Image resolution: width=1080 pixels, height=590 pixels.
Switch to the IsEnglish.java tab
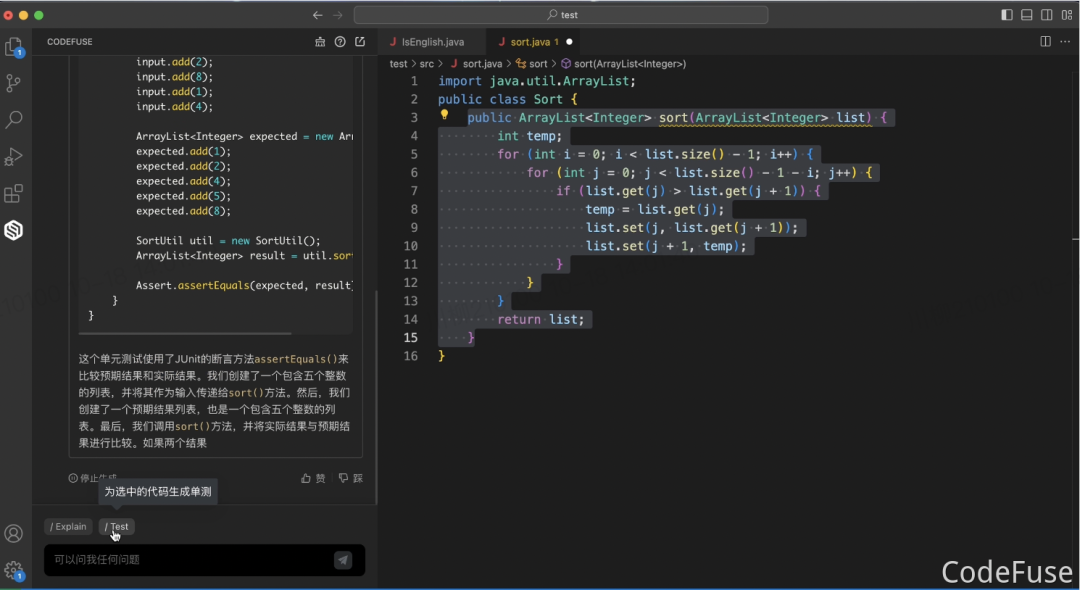(x=432, y=42)
